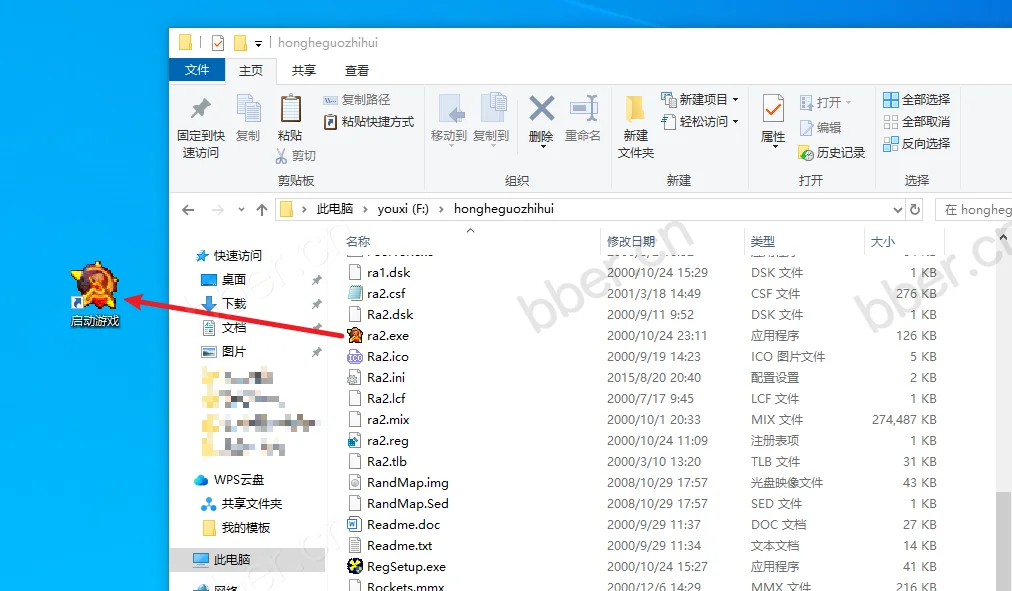Click the search box in hongheguozhihui
This screenshot has height=591, width=1012.
click(973, 210)
